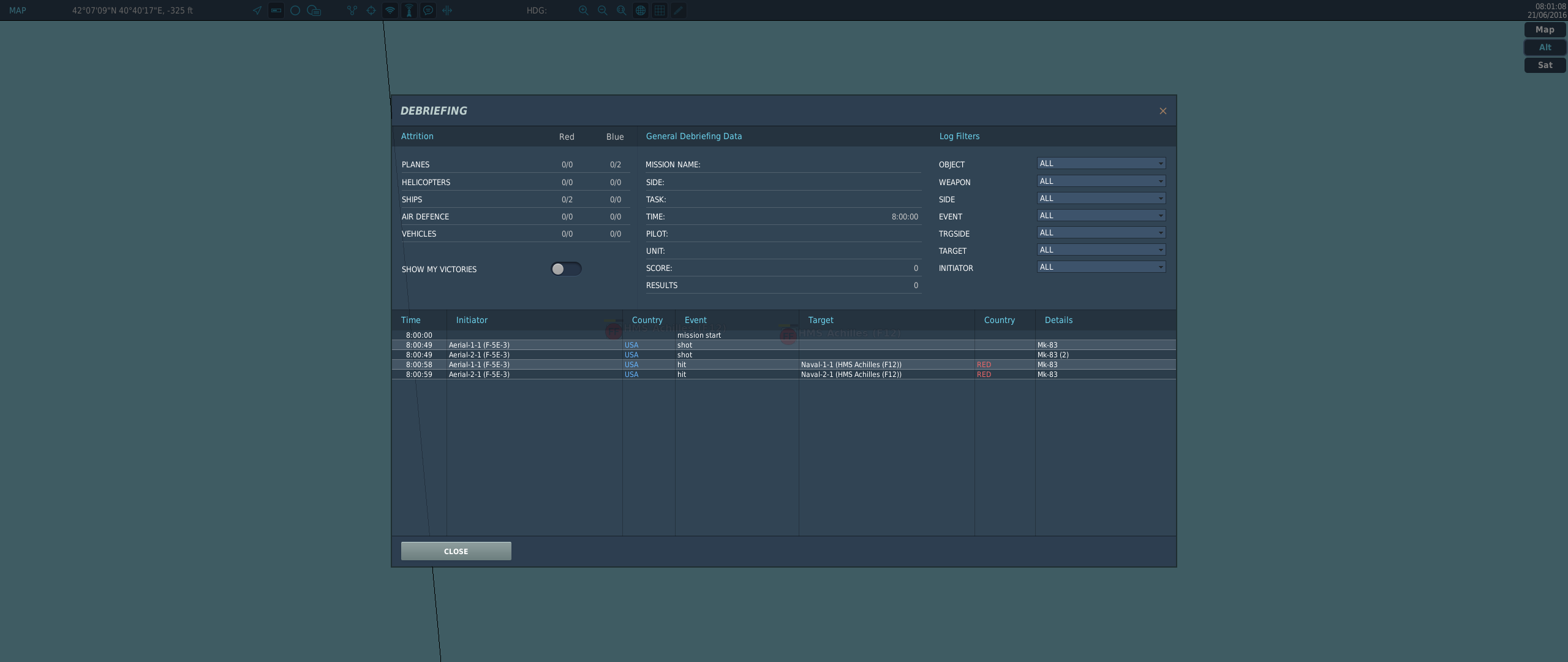The width and height of the screenshot is (1568, 662).
Task: Click the Log Filters heading
Action: click(x=959, y=136)
